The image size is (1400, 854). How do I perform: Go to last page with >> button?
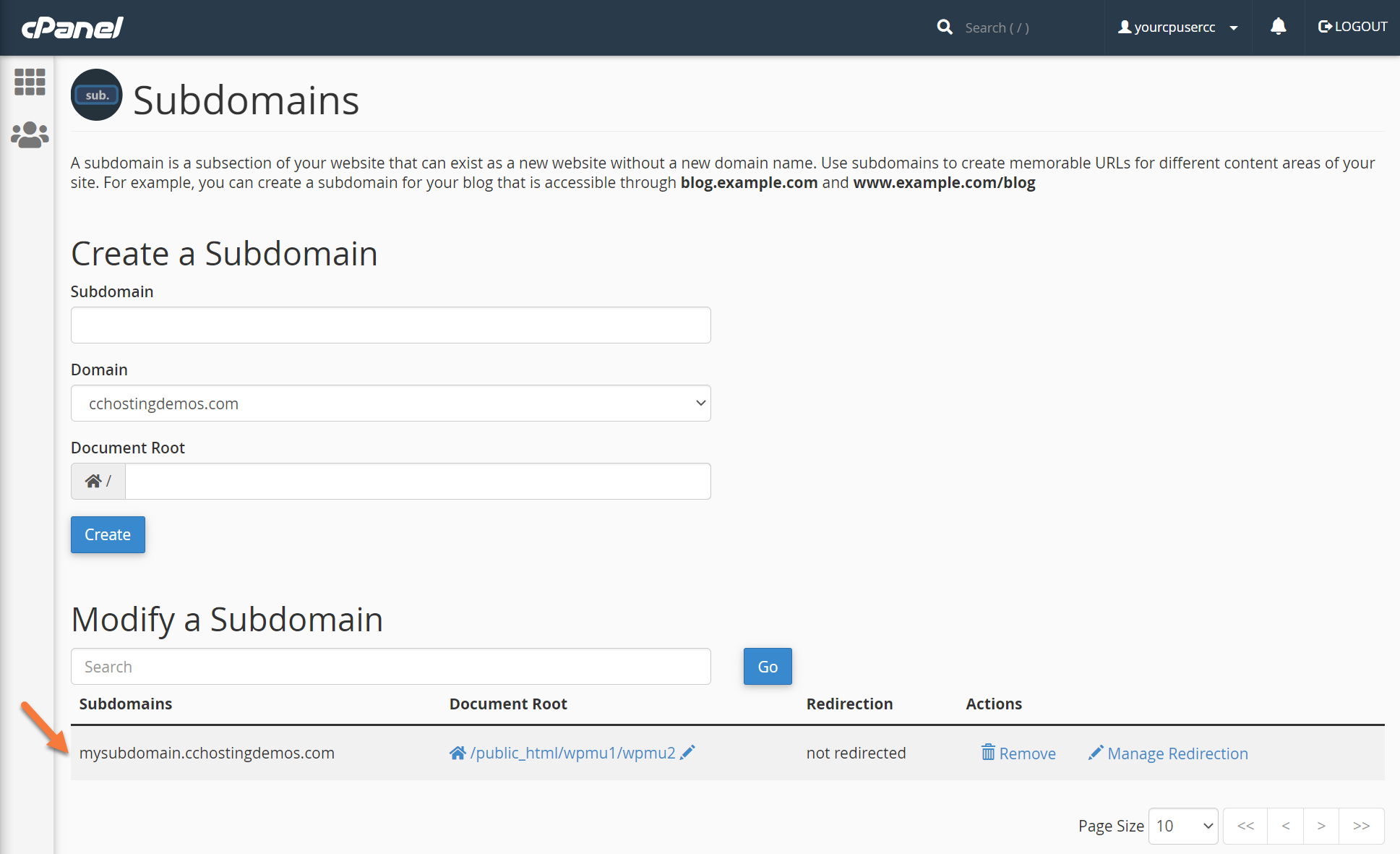pyautogui.click(x=1361, y=826)
